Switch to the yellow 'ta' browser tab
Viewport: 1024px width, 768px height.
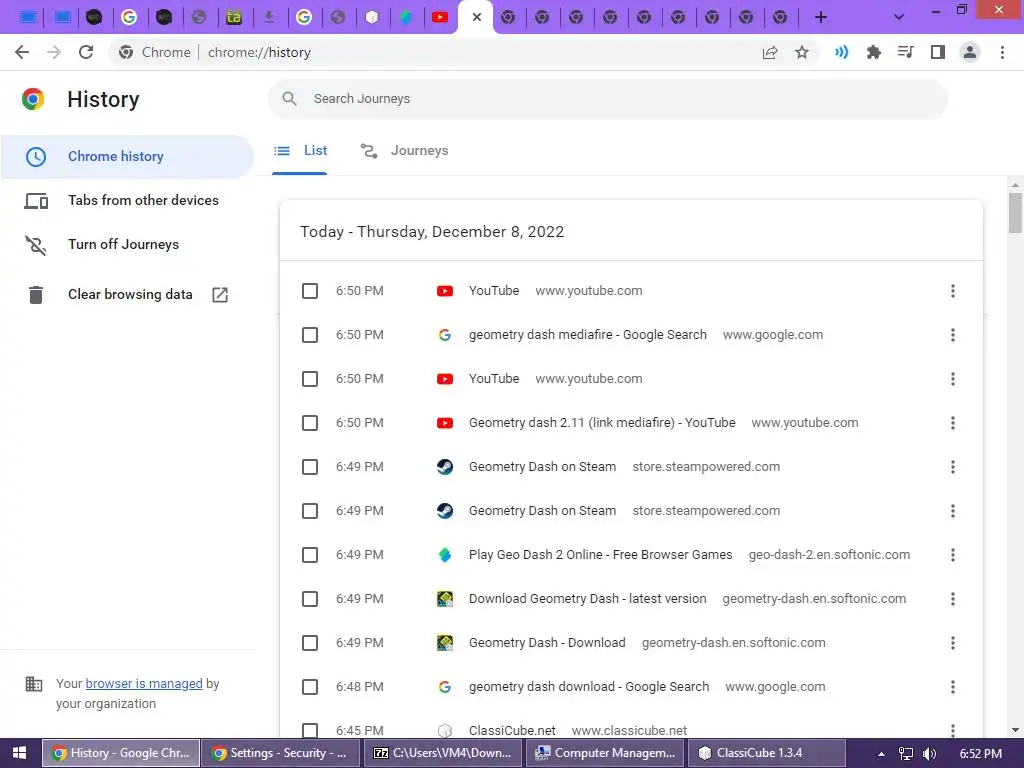coord(234,18)
